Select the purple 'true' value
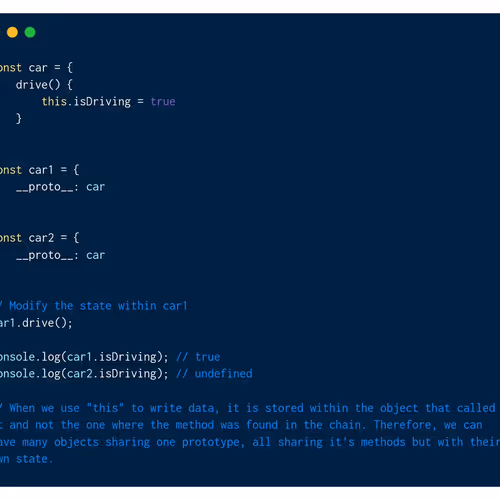 point(163,101)
